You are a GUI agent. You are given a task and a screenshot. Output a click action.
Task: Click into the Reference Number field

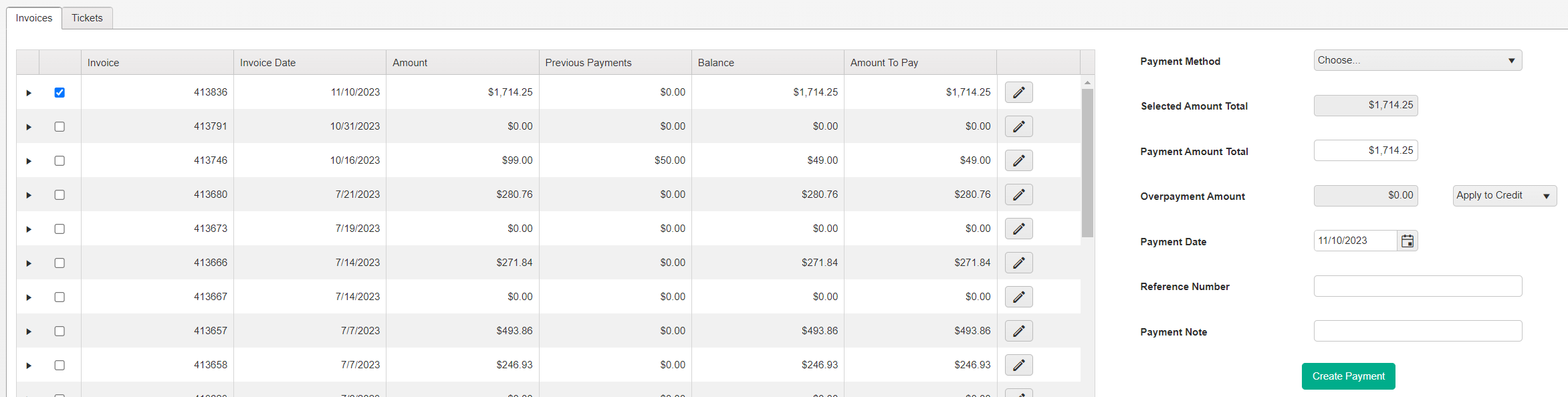click(1417, 286)
